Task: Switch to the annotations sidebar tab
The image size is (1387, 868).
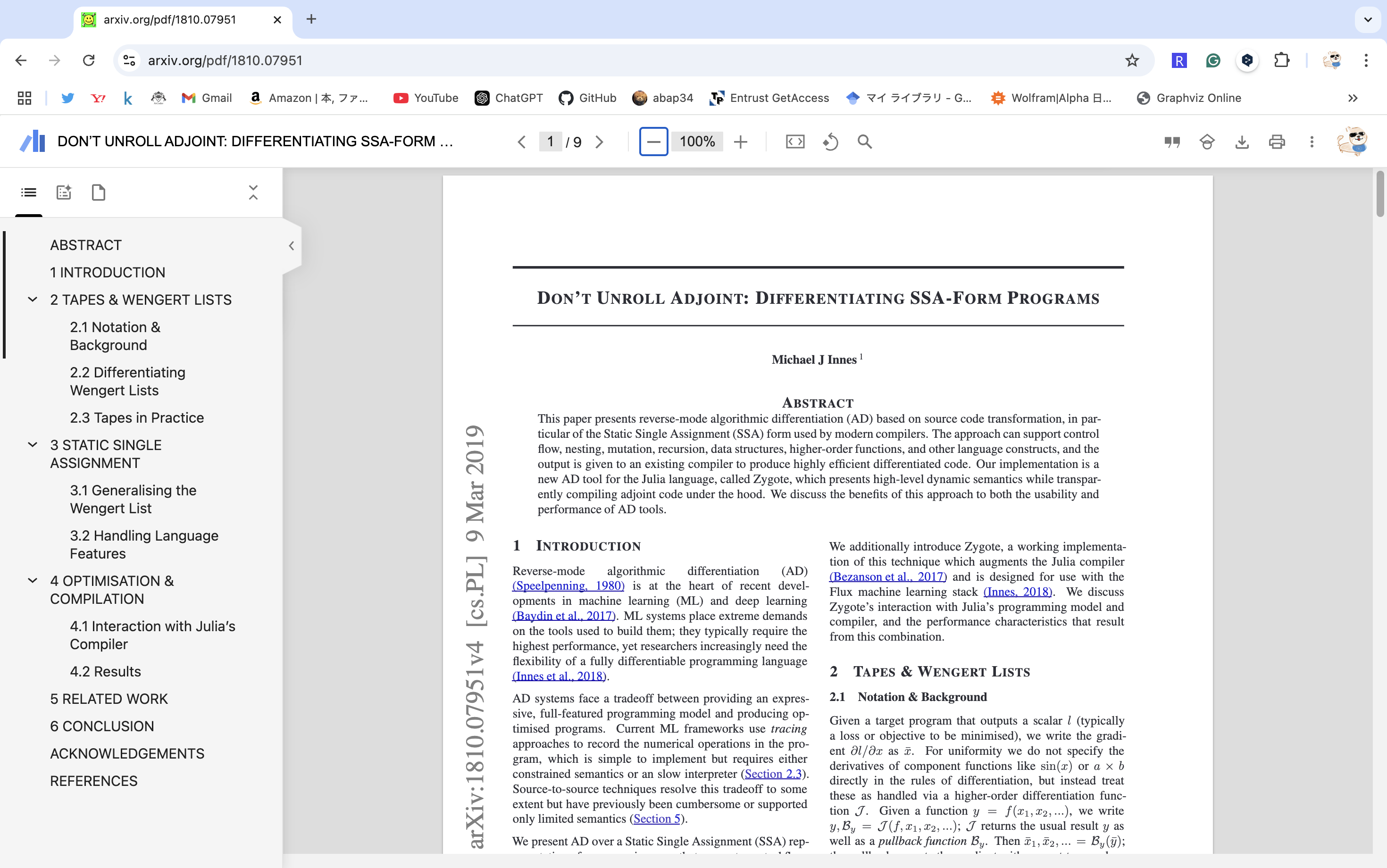Action: (64, 192)
